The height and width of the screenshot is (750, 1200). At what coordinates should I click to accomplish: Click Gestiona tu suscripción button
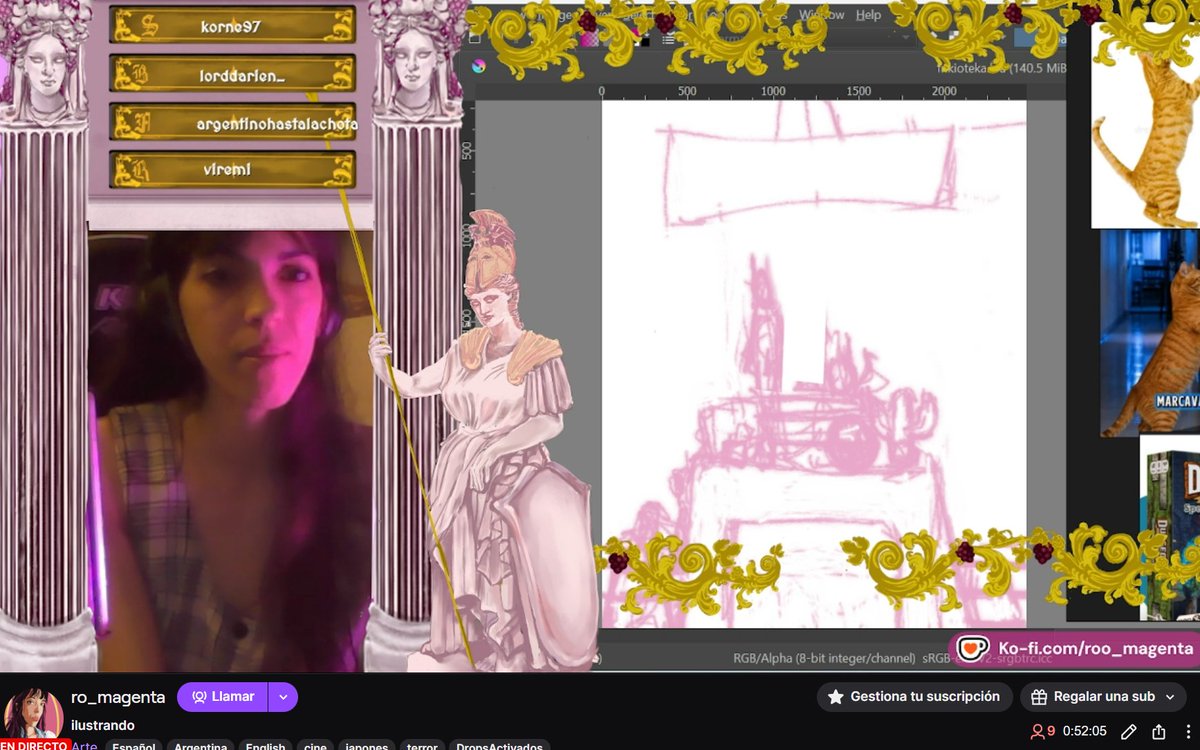(x=914, y=697)
